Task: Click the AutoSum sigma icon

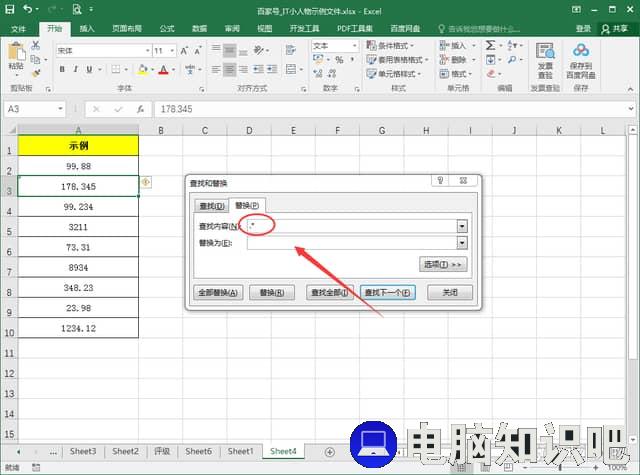Action: point(491,45)
